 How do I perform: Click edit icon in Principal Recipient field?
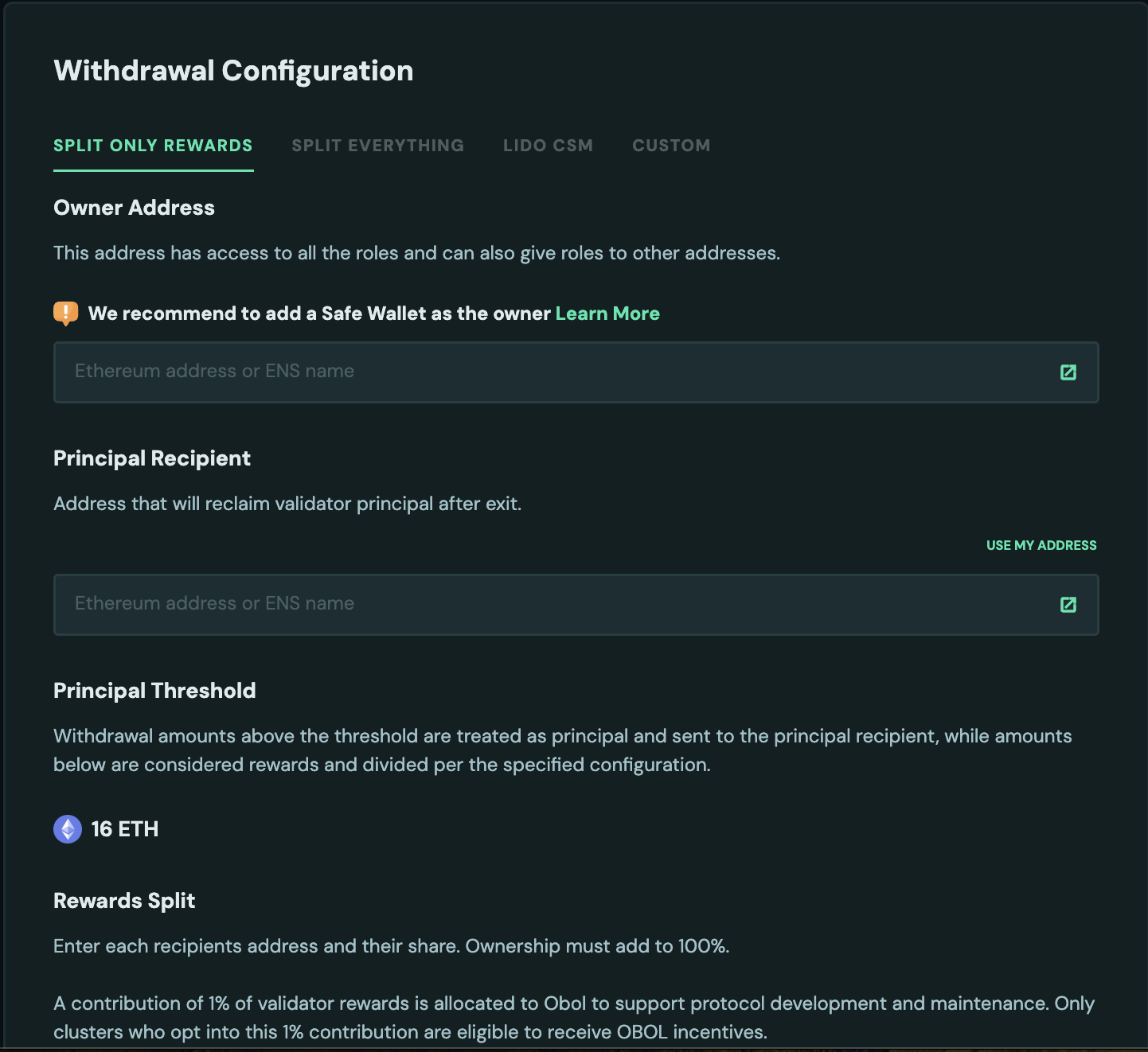coord(1068,605)
